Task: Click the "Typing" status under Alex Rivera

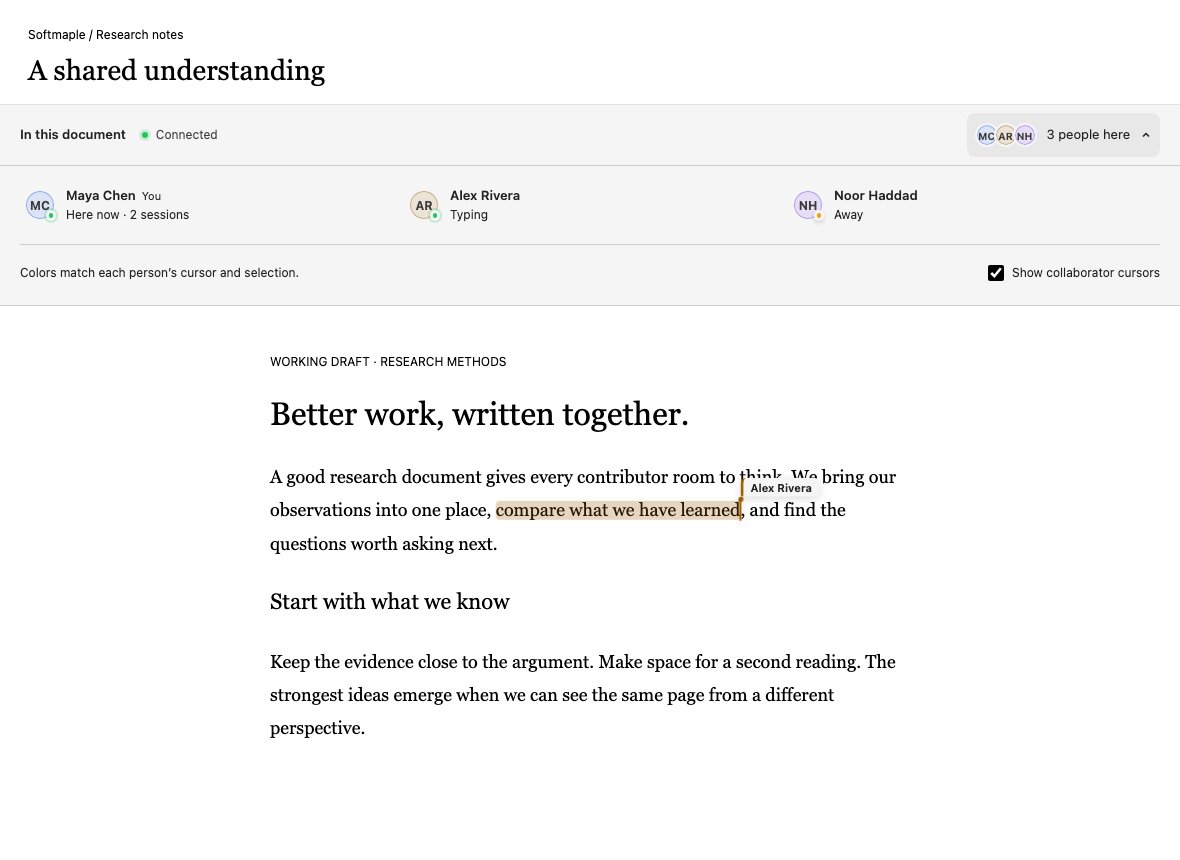Action: point(469,215)
